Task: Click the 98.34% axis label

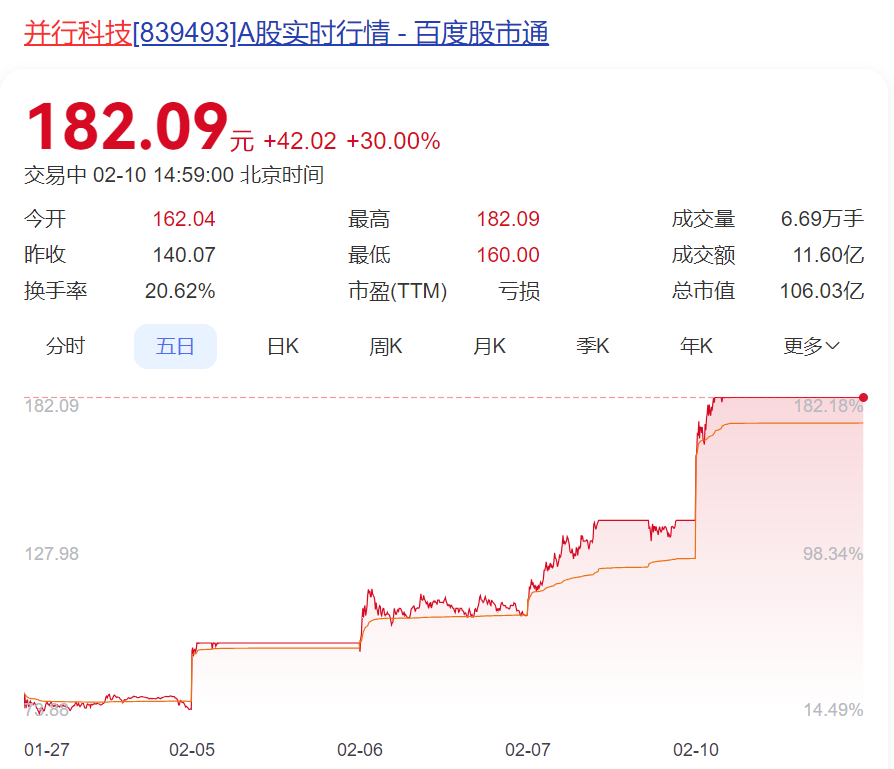Action: coord(833,554)
